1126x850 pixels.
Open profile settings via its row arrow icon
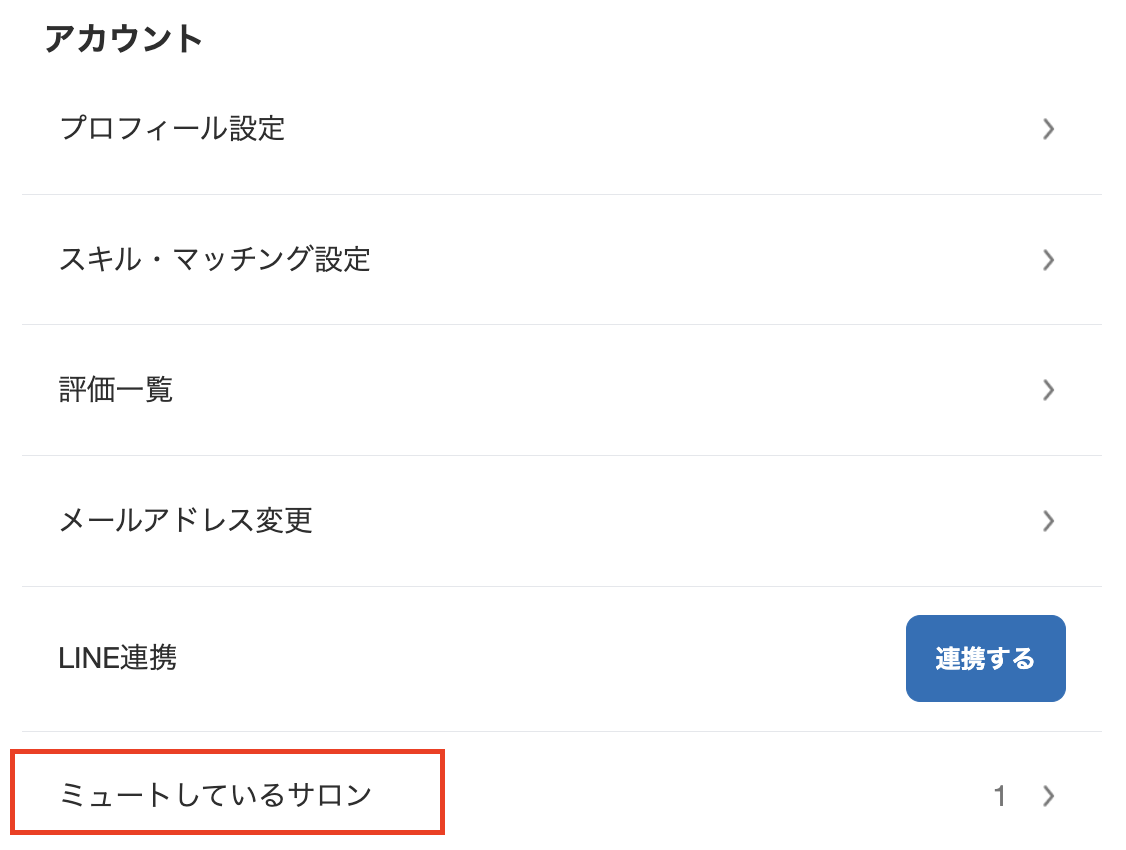pyautogui.click(x=1048, y=129)
